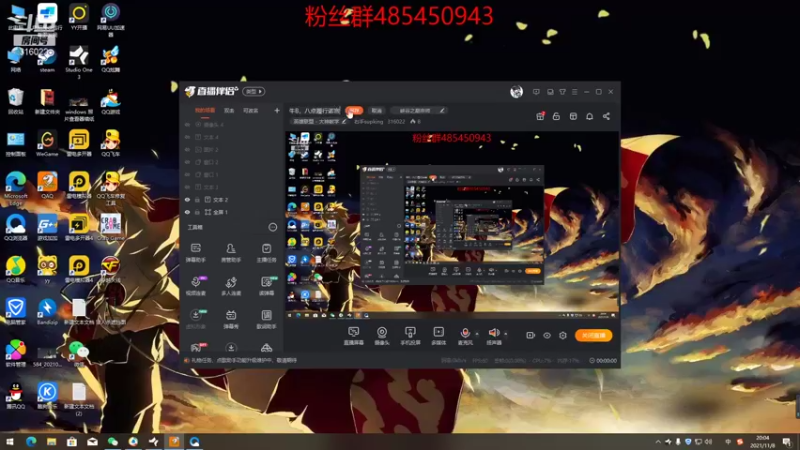Open the WeGame desktop shortcut
800x450 pixels.
click(x=47, y=143)
